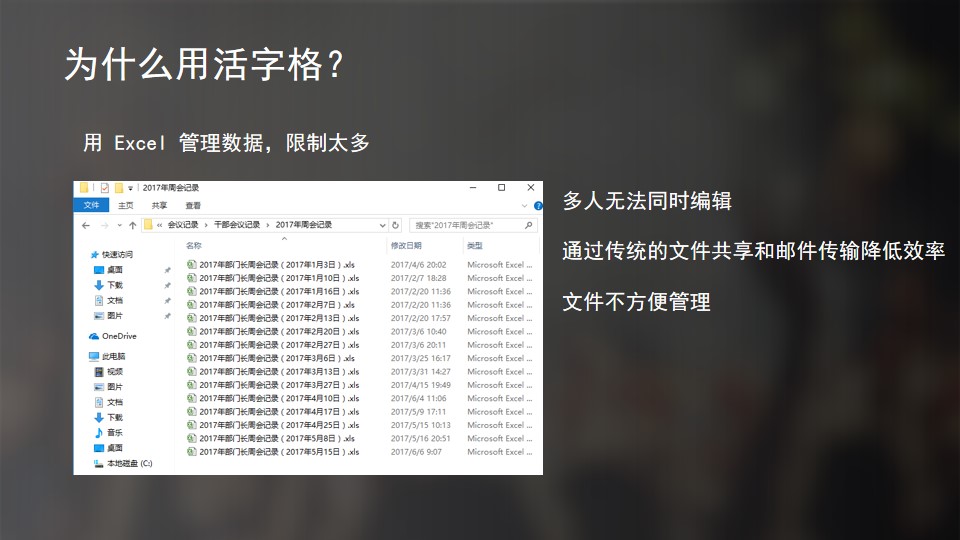The width and height of the screenshot is (960, 540).
Task: Open 本地磁盘 (C:) drive in sidebar
Action: tap(129, 463)
